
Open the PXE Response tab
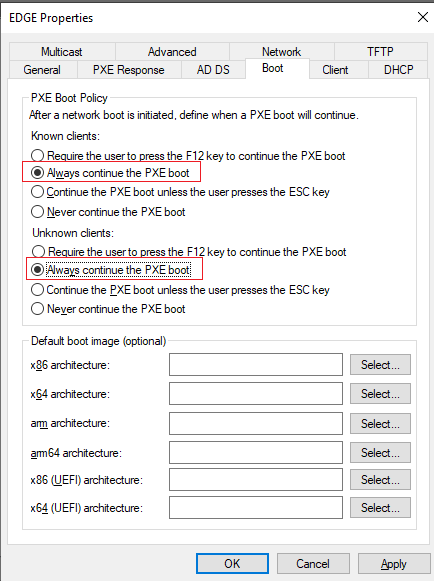[129, 70]
